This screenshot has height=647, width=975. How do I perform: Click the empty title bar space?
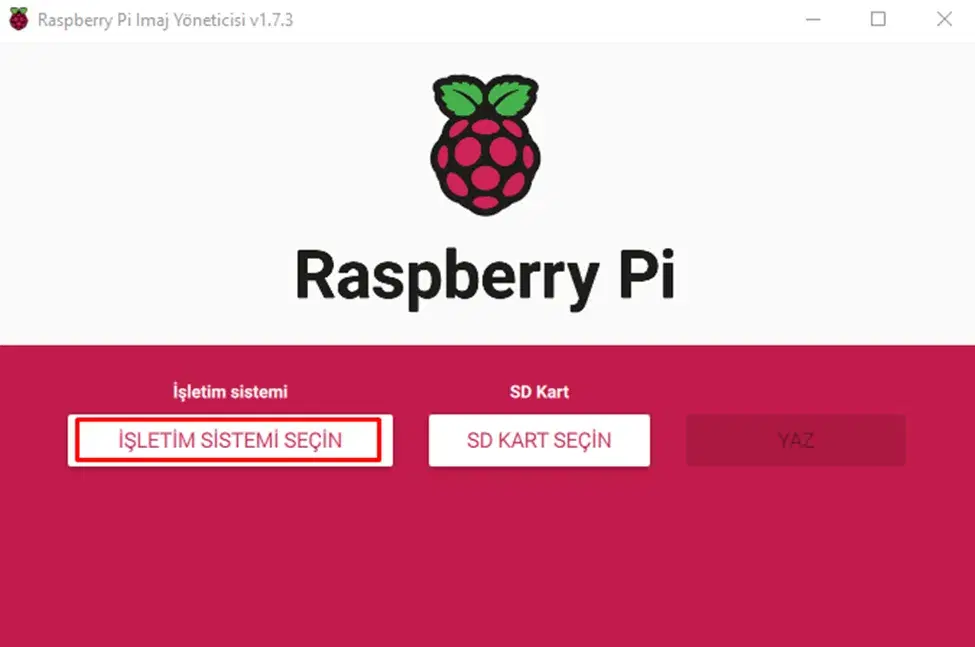[547, 19]
